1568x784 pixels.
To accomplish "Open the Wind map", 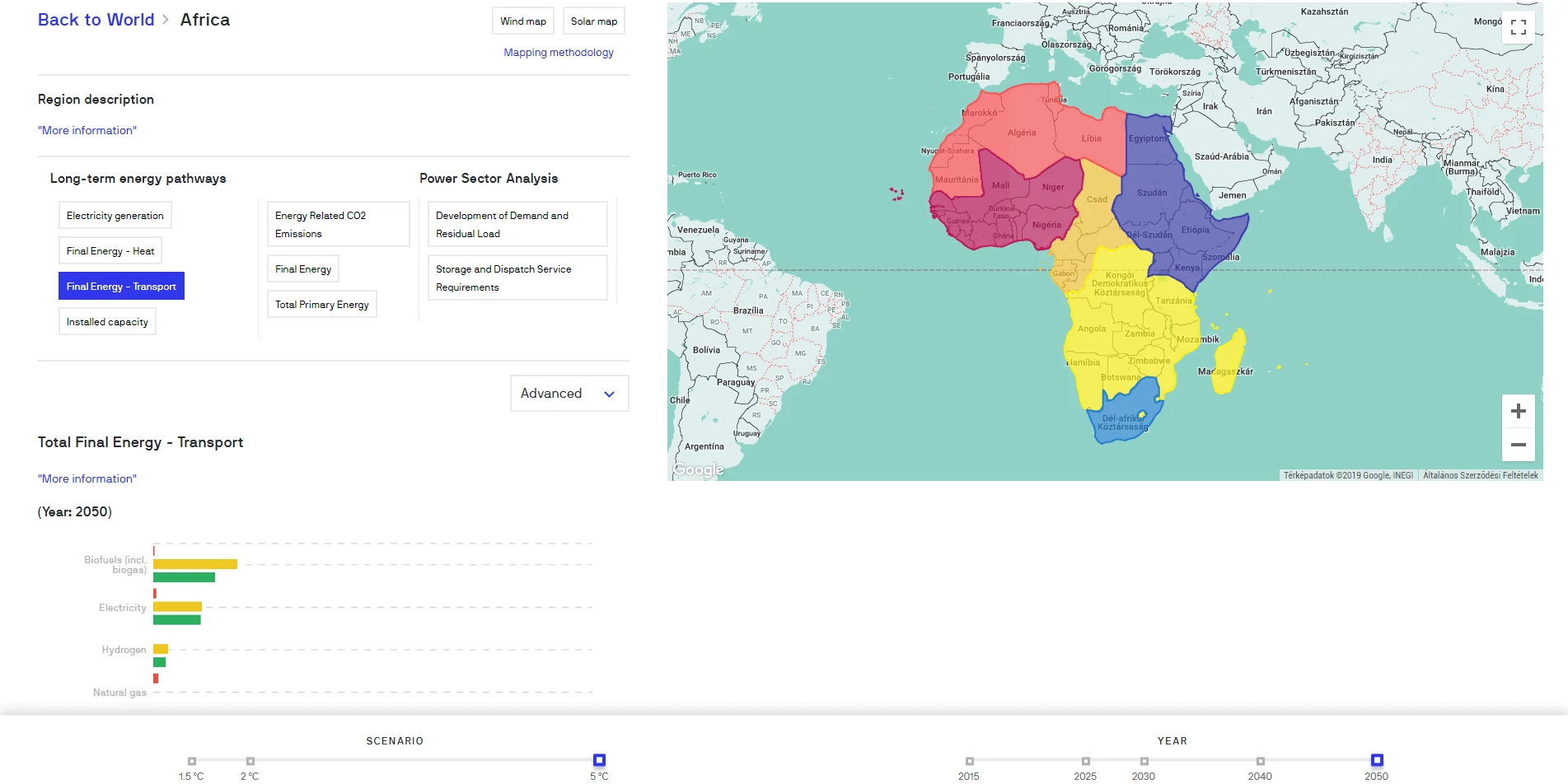I will tap(523, 21).
